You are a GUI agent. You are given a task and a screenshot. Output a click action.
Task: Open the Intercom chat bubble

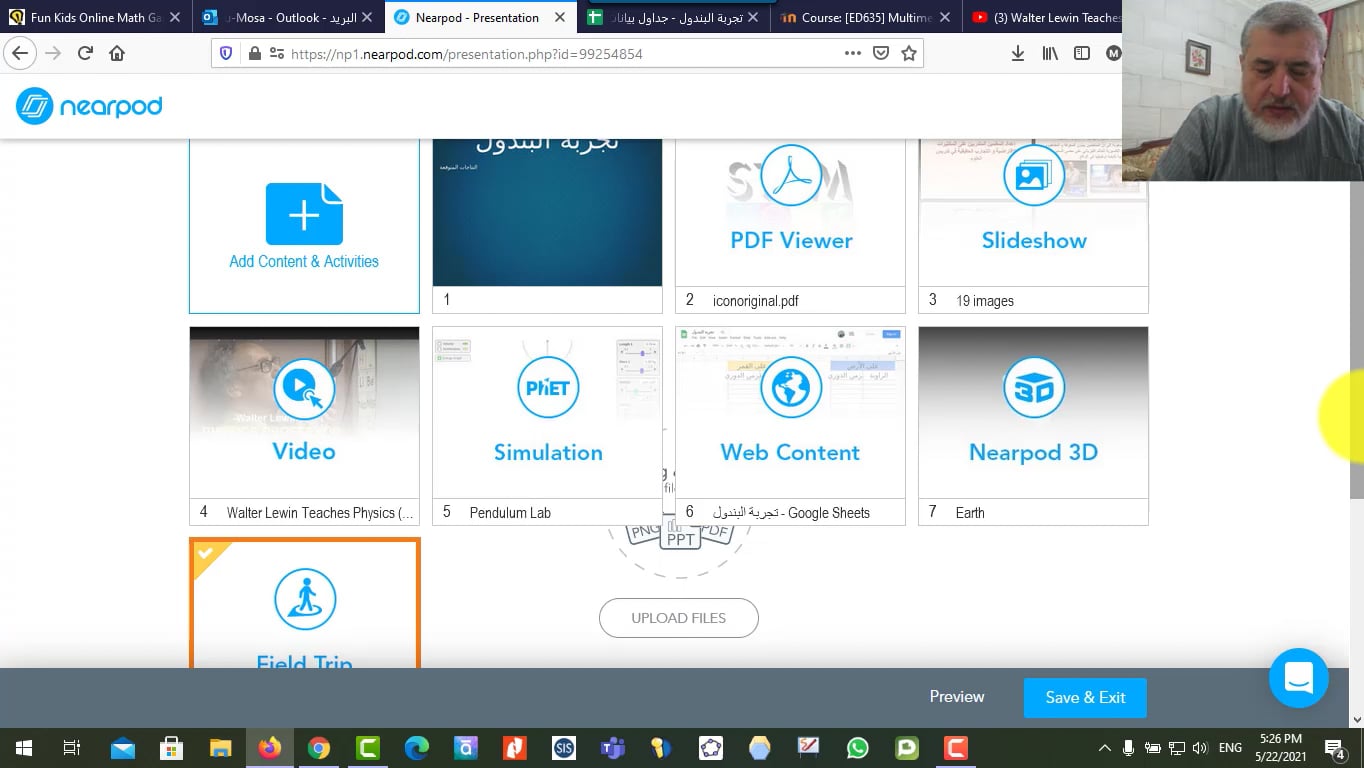click(x=1298, y=678)
